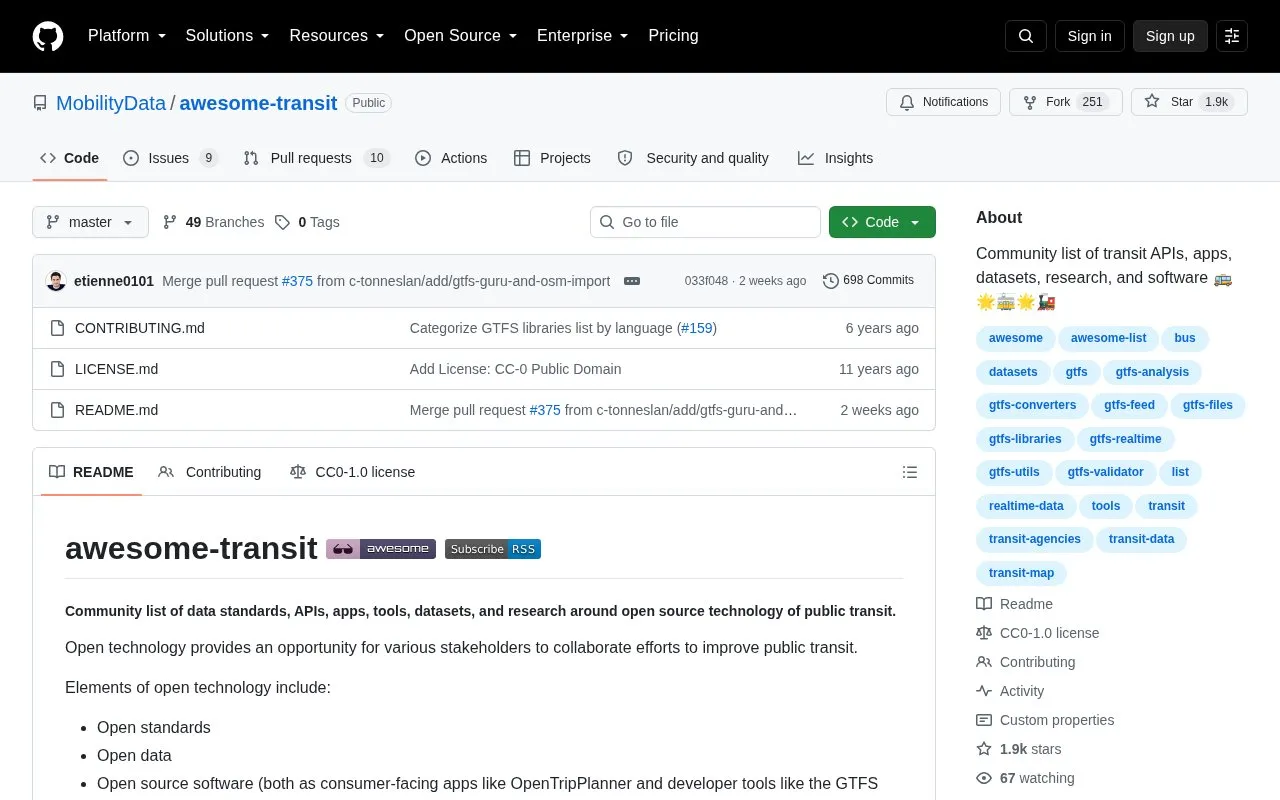Open the Issues tab

click(x=170, y=158)
